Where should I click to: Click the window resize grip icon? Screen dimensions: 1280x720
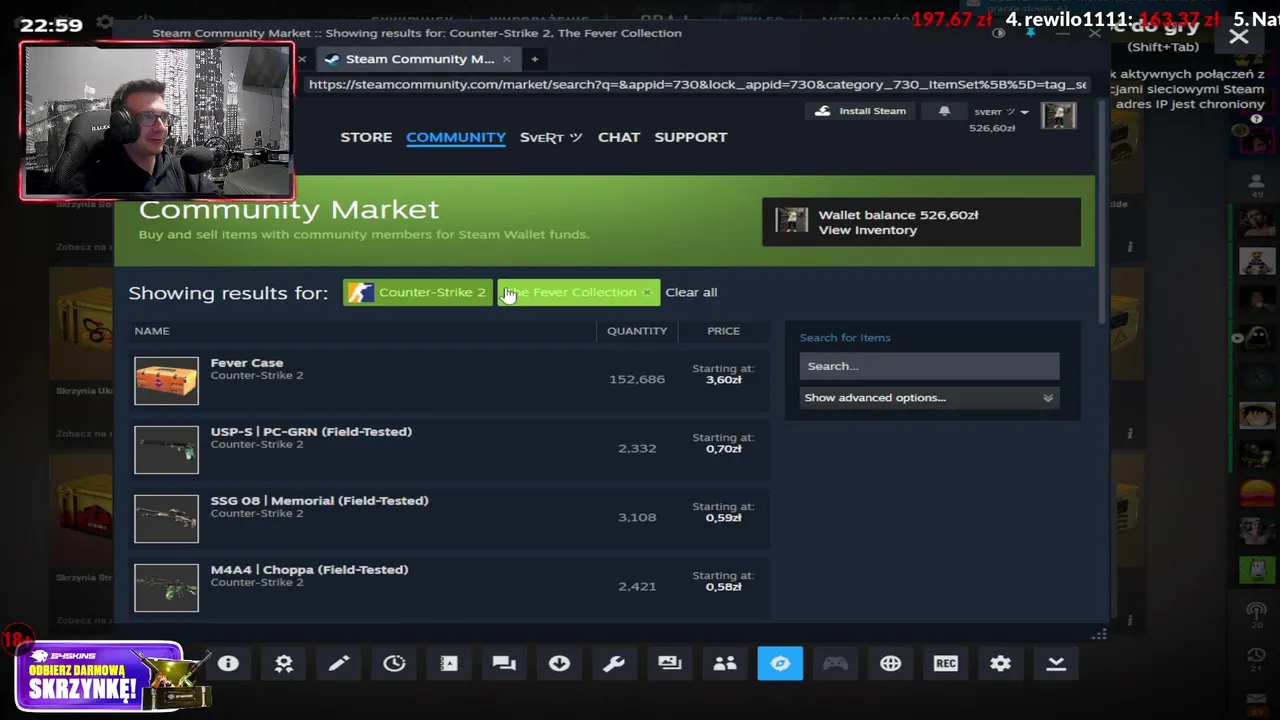pos(1099,634)
